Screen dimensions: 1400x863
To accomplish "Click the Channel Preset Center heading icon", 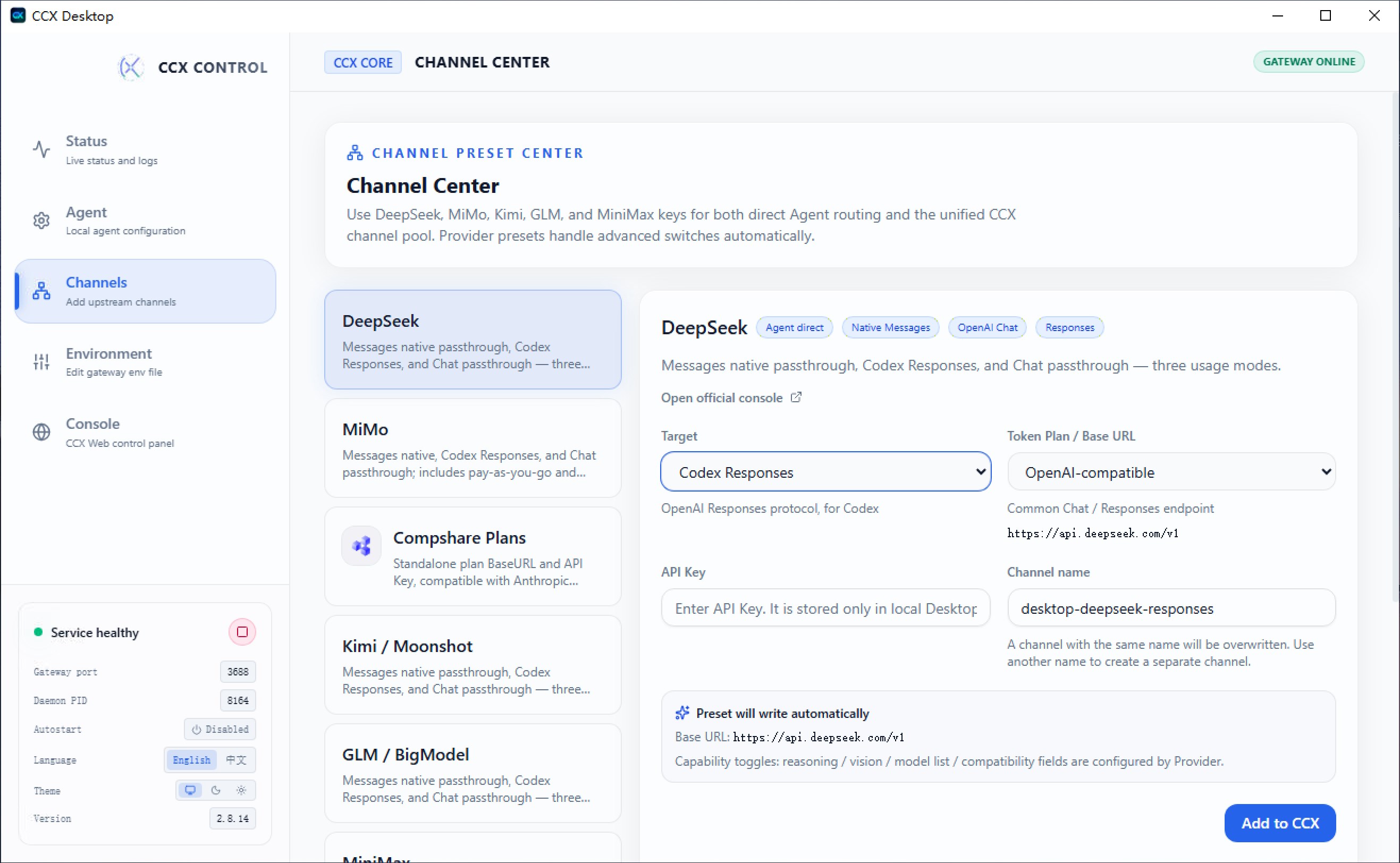I will point(355,153).
